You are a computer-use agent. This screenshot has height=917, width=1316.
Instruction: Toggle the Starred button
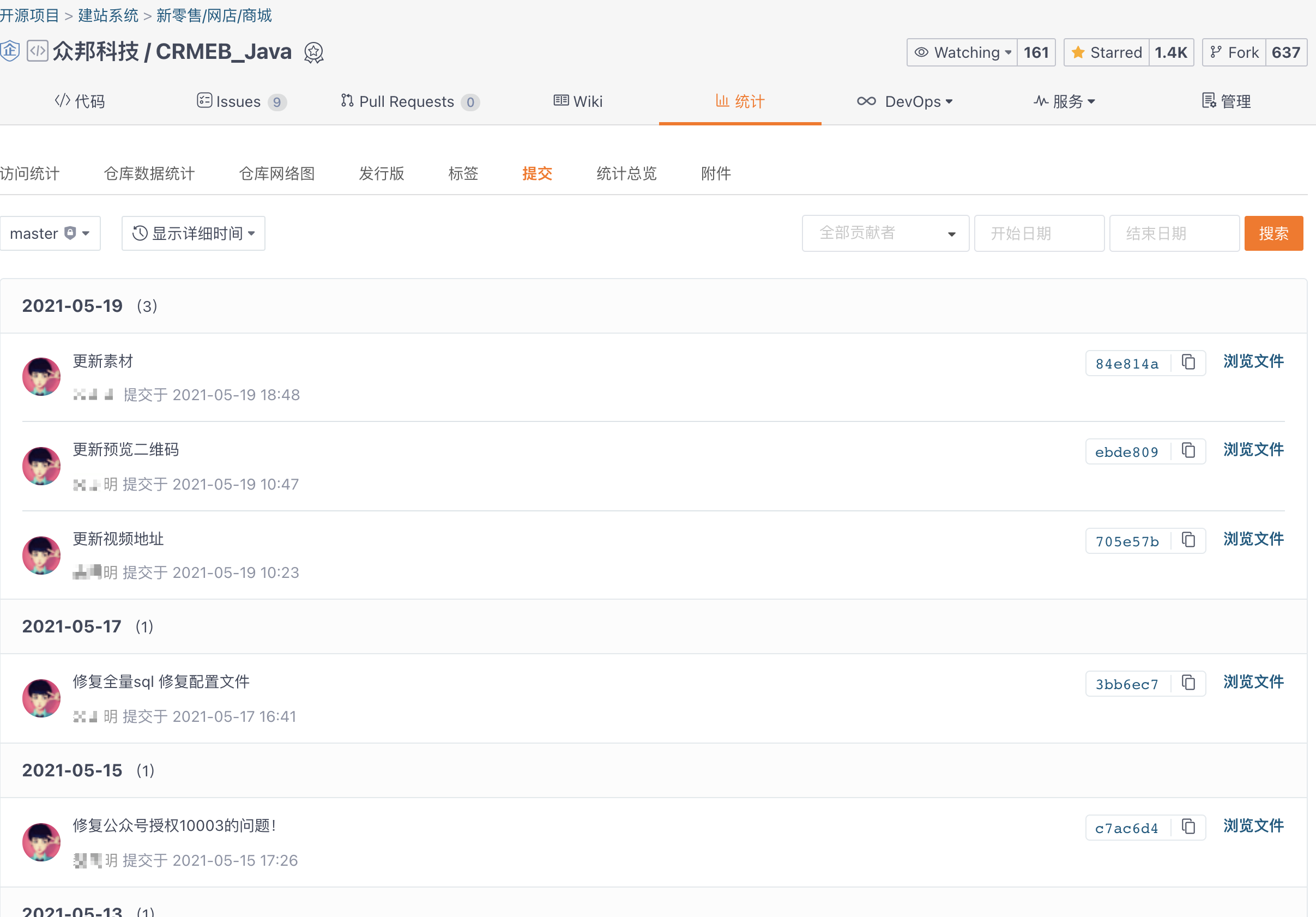pos(1107,53)
